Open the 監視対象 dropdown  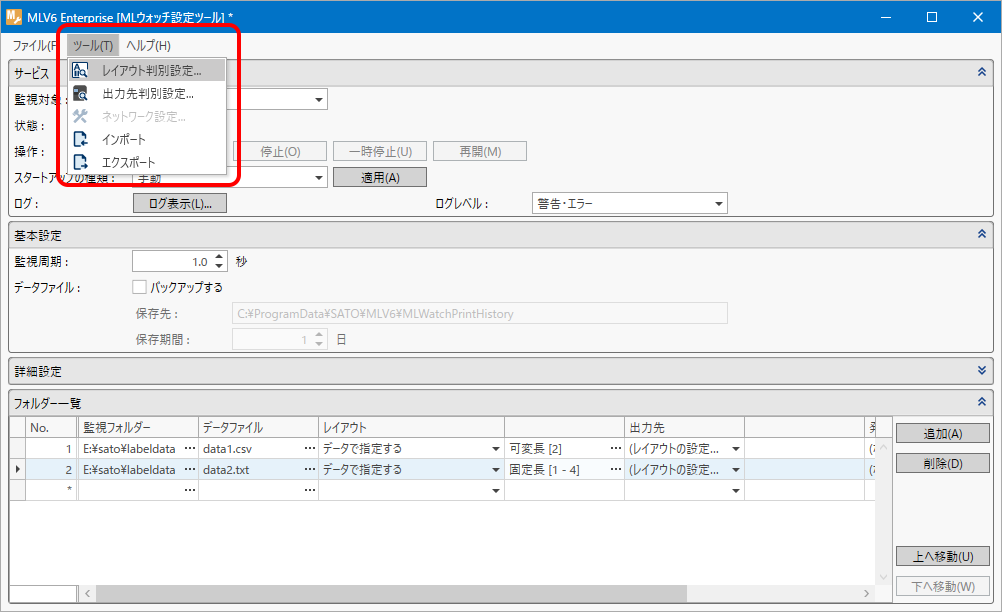(319, 100)
